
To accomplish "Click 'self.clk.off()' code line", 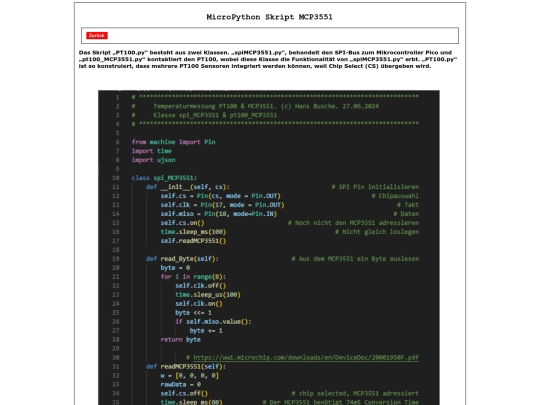I will click(200, 285).
